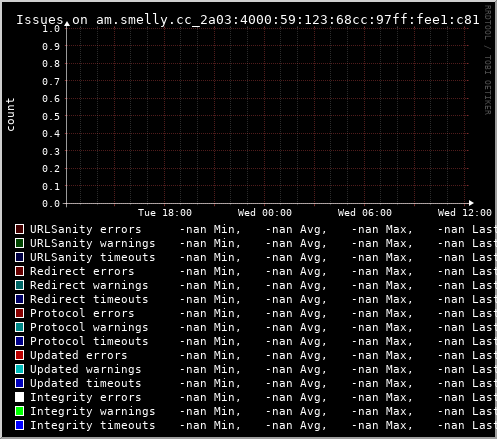Click the Protocol errors red swatch
497x439 pixels.
(x=19, y=313)
